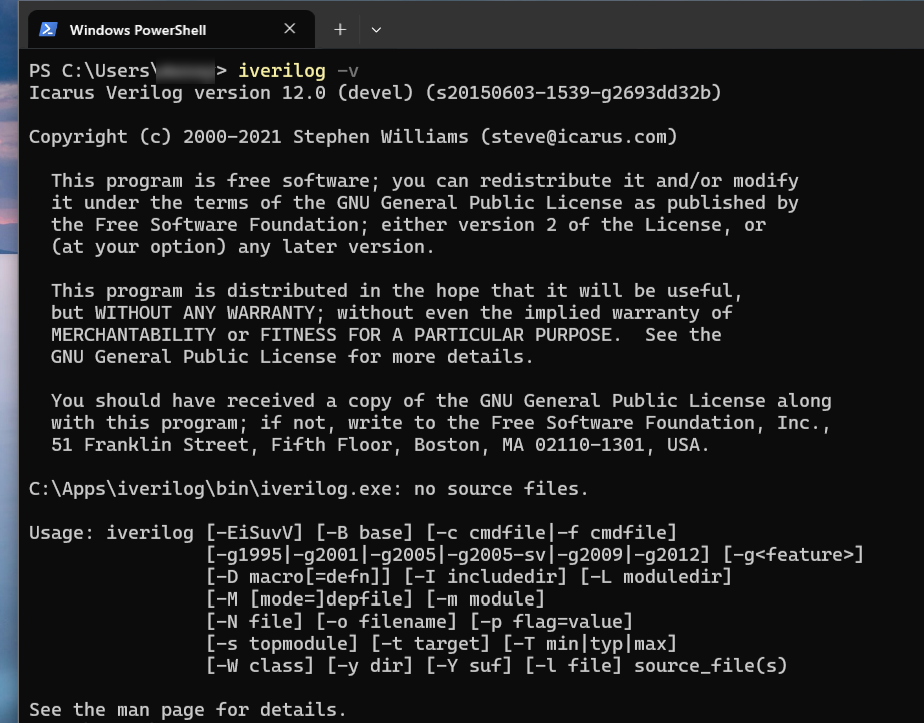
Task: Click the '-v' flag in the command line
Action: (348, 71)
